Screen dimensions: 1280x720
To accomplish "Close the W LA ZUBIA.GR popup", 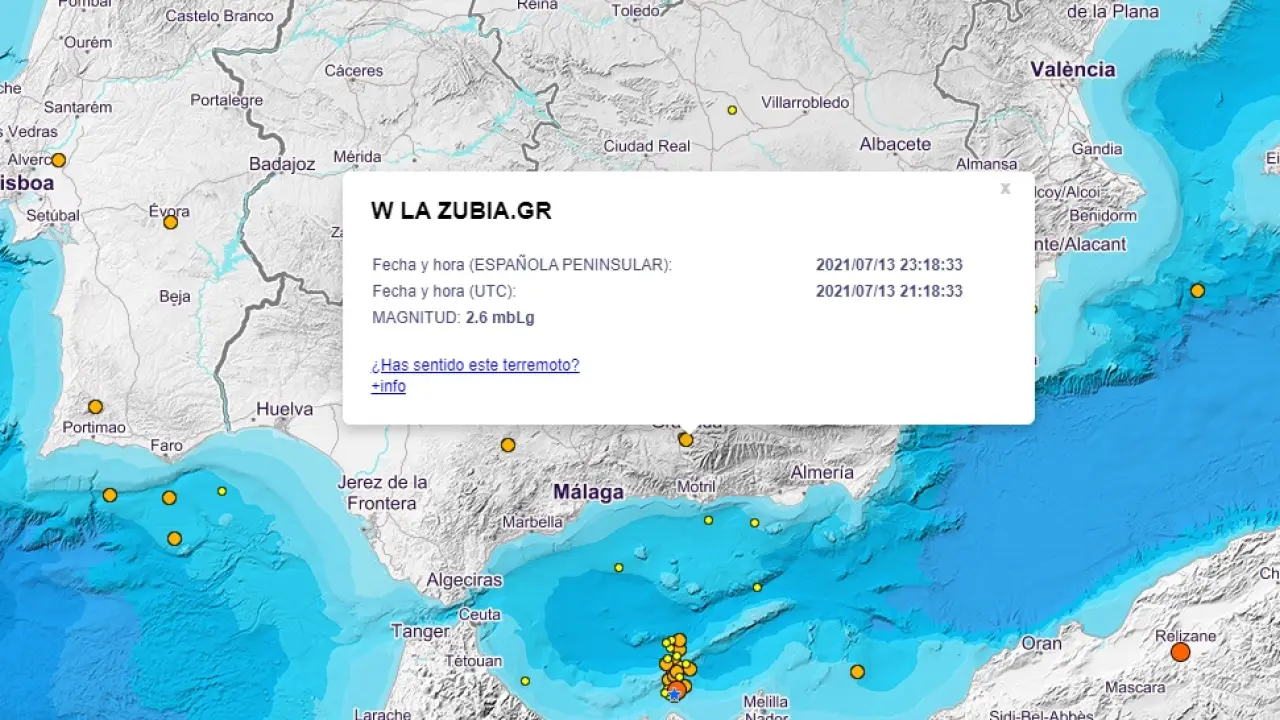I will point(1005,189).
